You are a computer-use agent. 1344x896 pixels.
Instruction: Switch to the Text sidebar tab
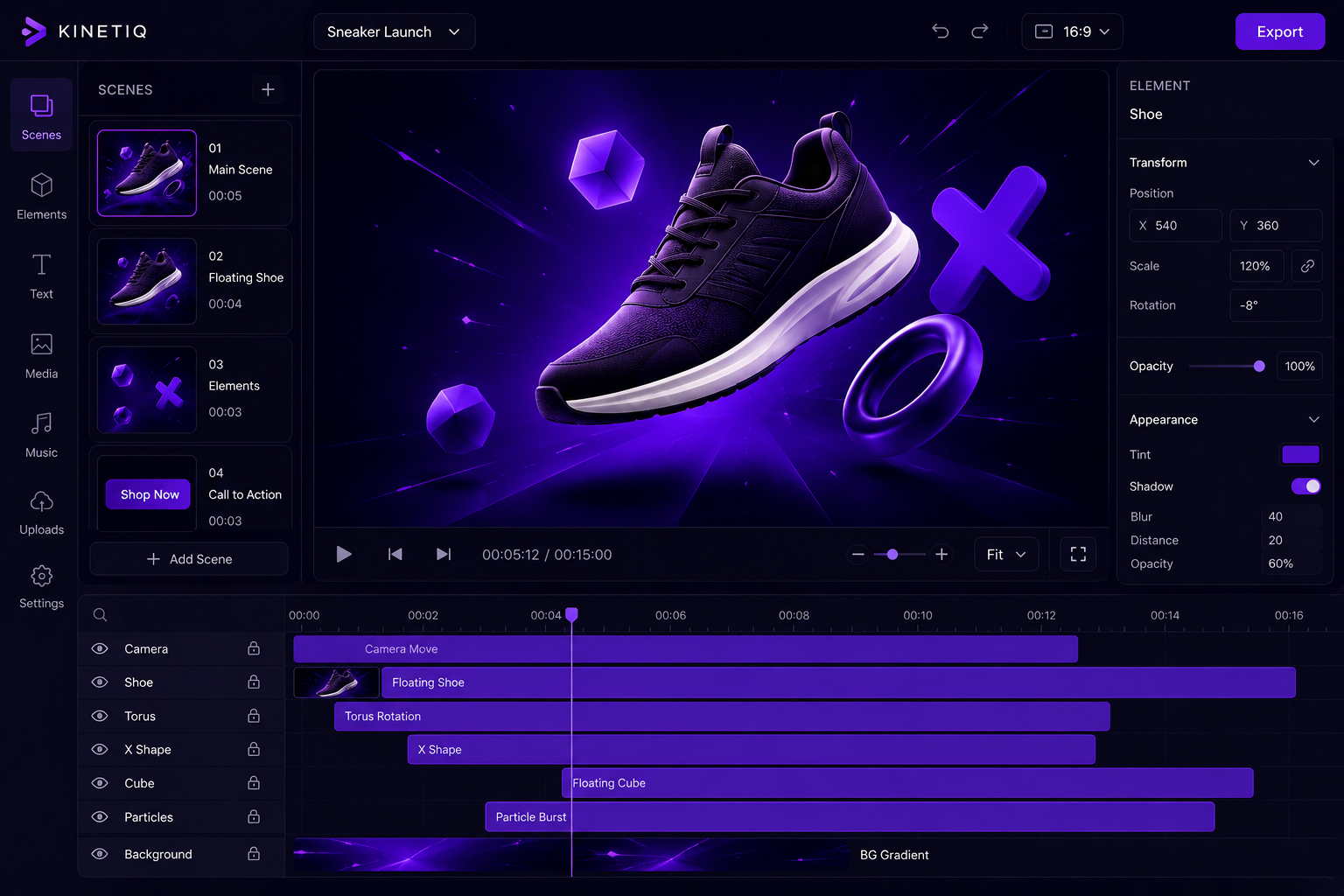tap(41, 276)
